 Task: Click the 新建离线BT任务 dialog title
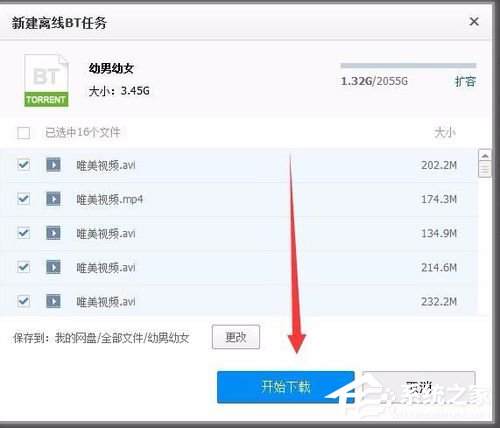59,23
